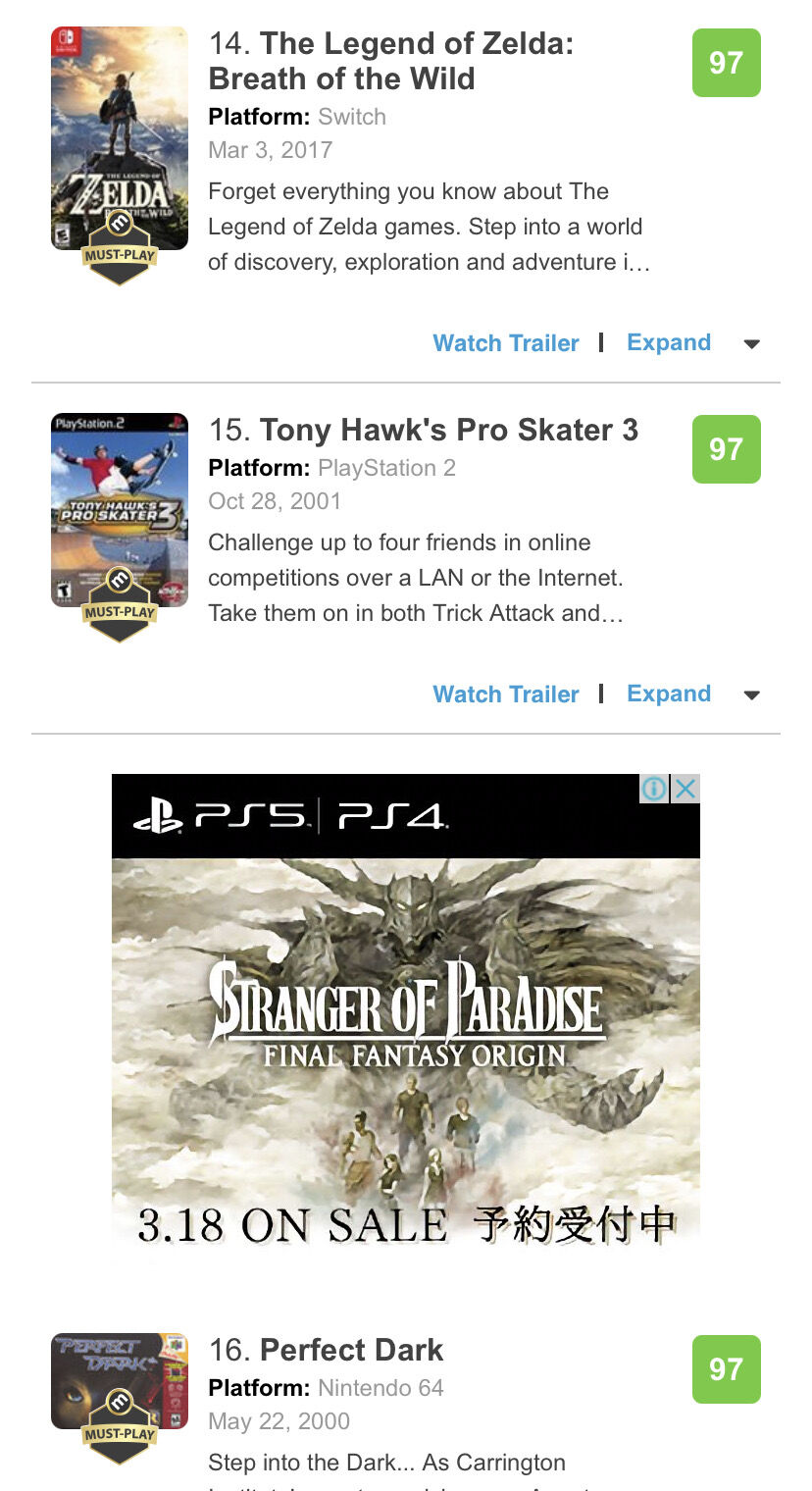Click the 97 score badge for Zelda
Image resolution: width=812 pixels, height=1491 pixels.
click(x=726, y=63)
